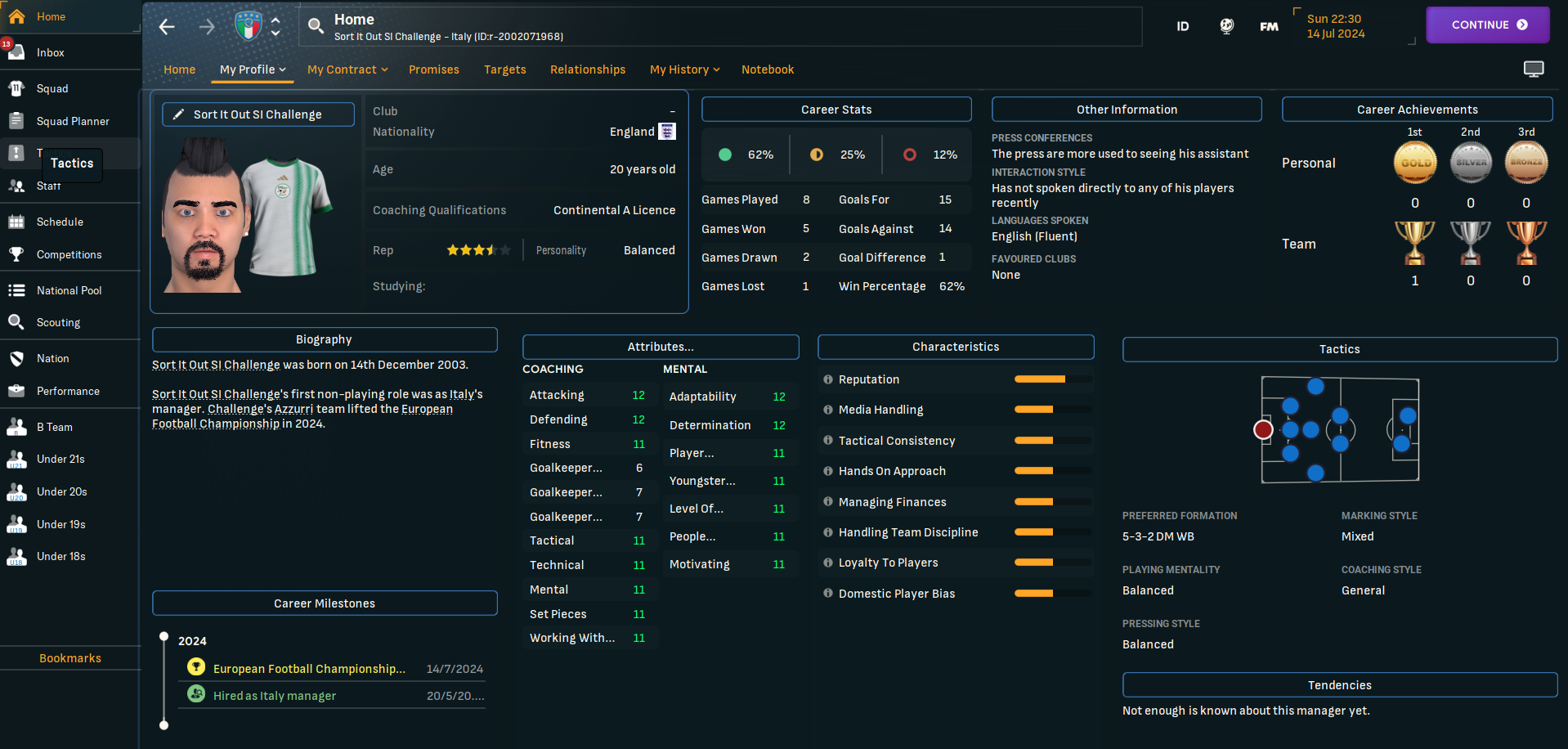Click the Team 1st place trophy

(1415, 243)
